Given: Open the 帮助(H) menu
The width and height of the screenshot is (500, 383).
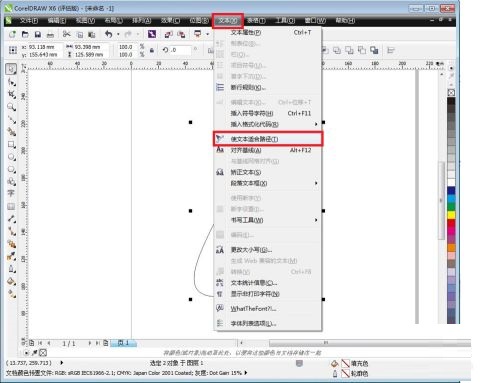Looking at the screenshot, I should 345,21.
